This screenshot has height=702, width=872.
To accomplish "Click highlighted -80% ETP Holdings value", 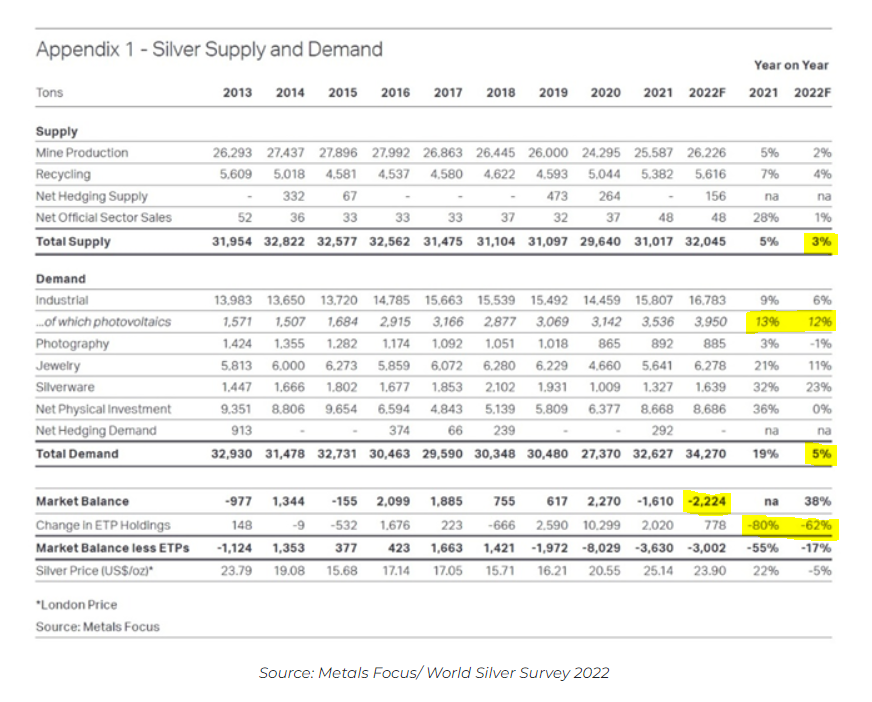I will tap(763, 525).
